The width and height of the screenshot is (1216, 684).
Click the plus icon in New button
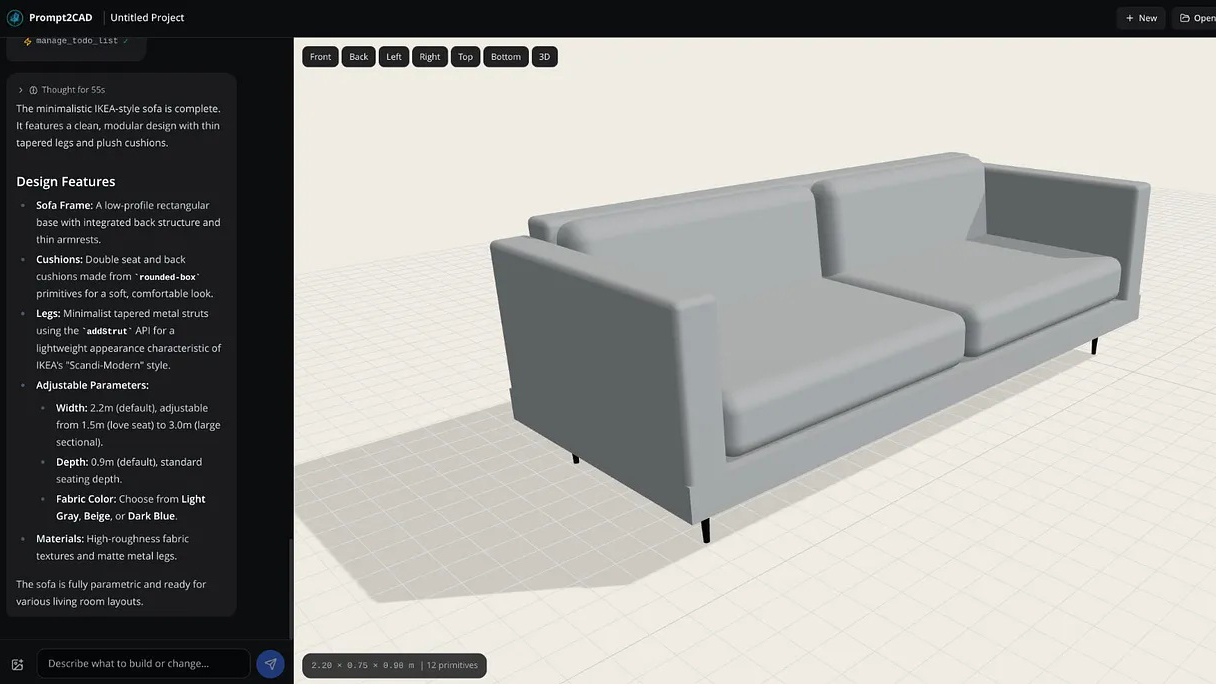tap(1129, 18)
